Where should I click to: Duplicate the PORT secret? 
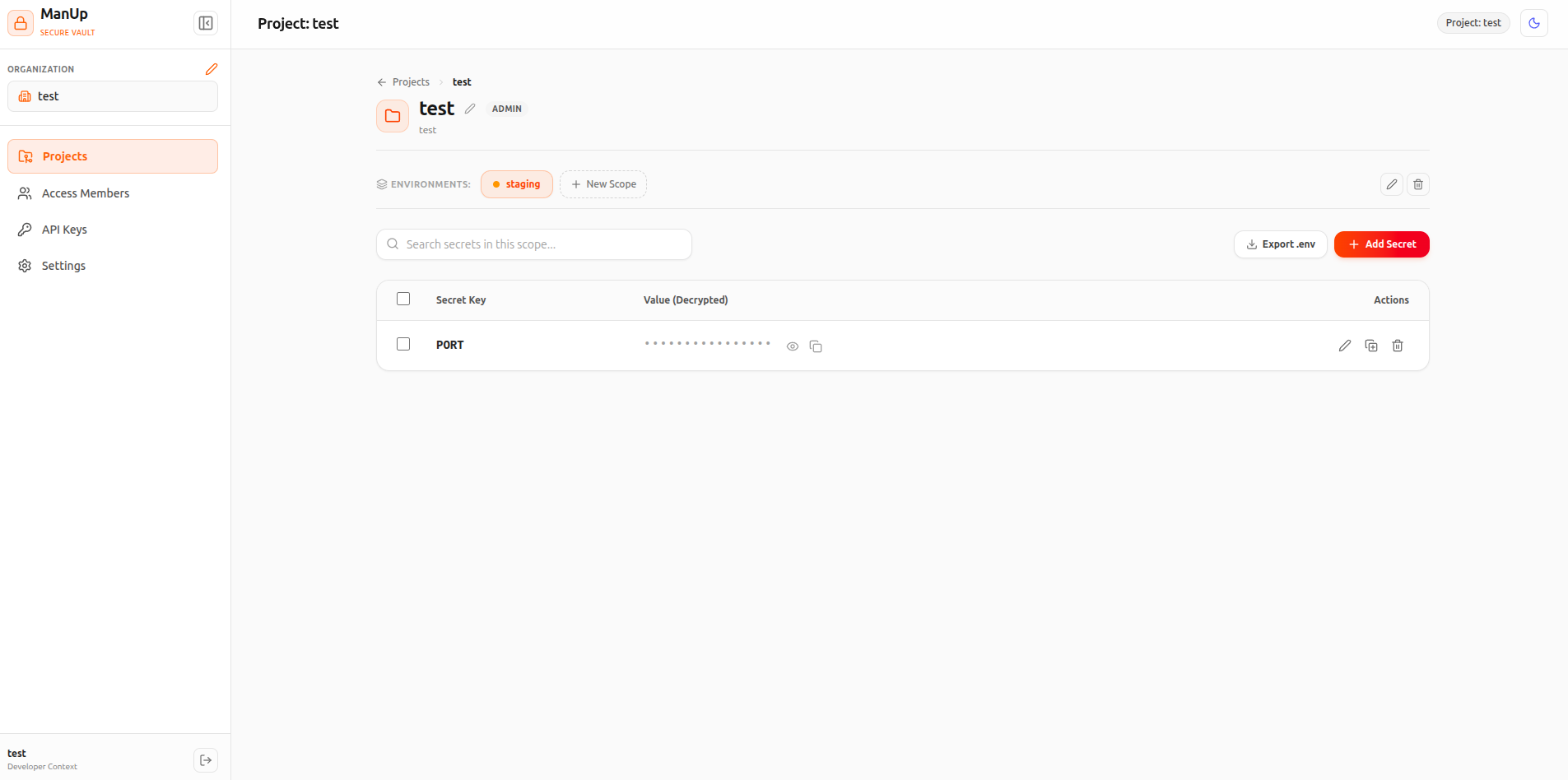pos(1371,346)
